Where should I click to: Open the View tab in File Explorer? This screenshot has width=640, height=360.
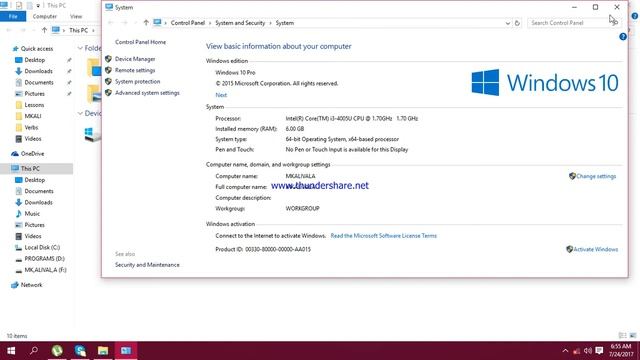[76, 16]
